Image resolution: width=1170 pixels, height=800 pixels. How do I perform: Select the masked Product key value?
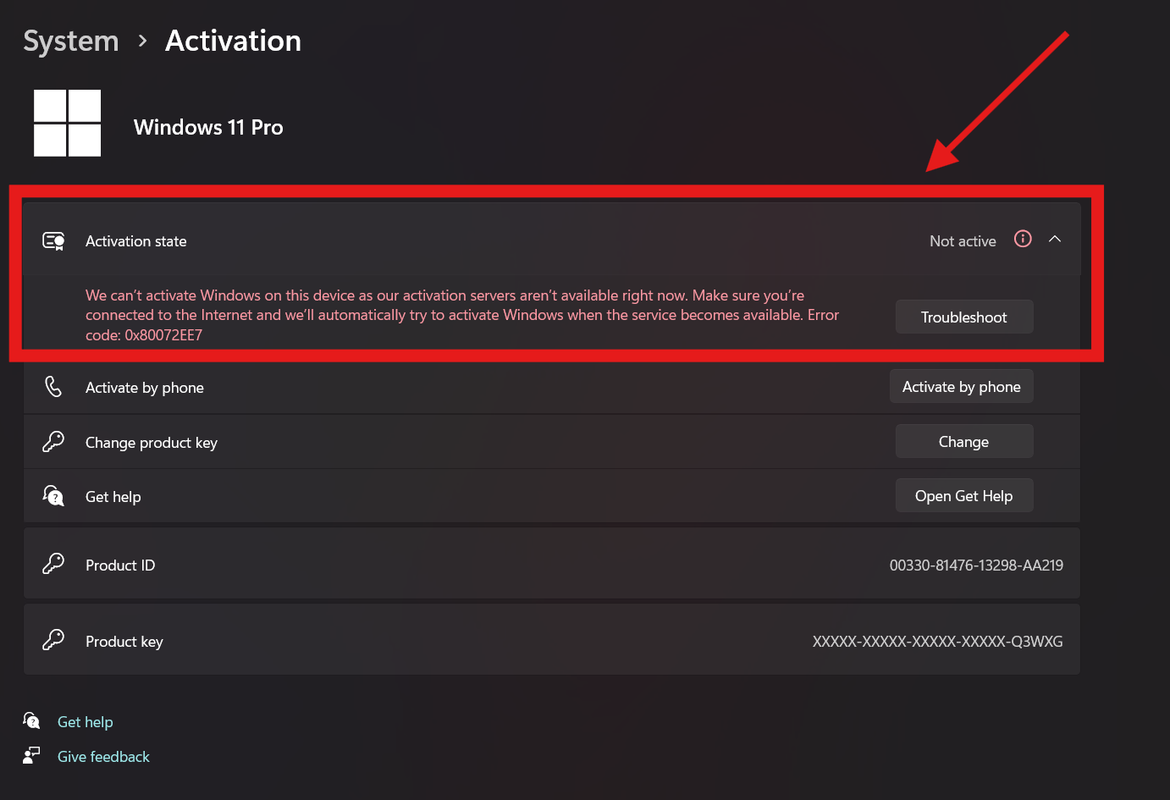pyautogui.click(x=938, y=641)
